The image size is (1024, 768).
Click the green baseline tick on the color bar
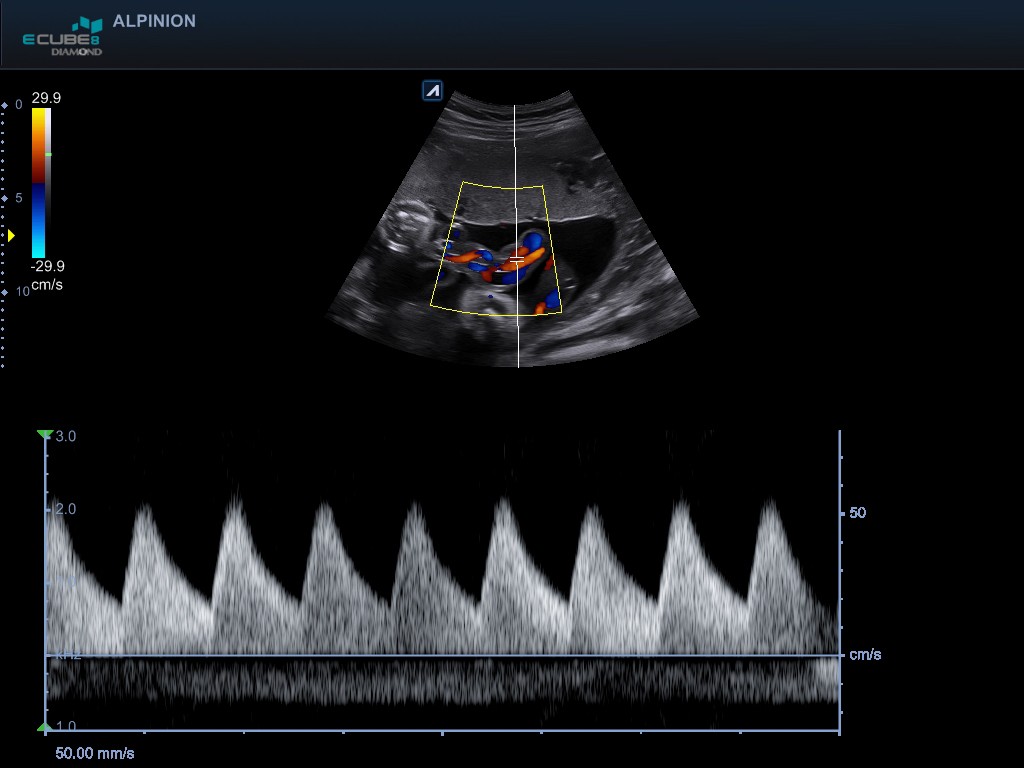pyautogui.click(x=48, y=154)
